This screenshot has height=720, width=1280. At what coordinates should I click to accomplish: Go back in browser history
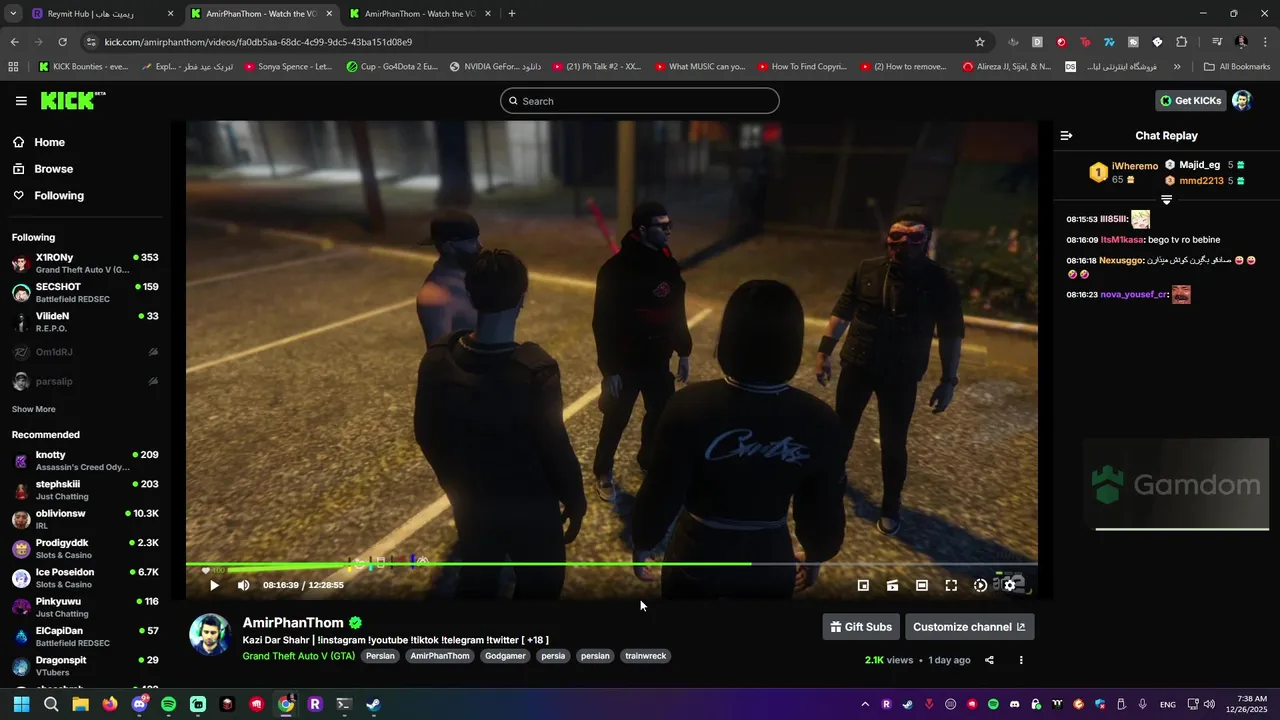[14, 42]
